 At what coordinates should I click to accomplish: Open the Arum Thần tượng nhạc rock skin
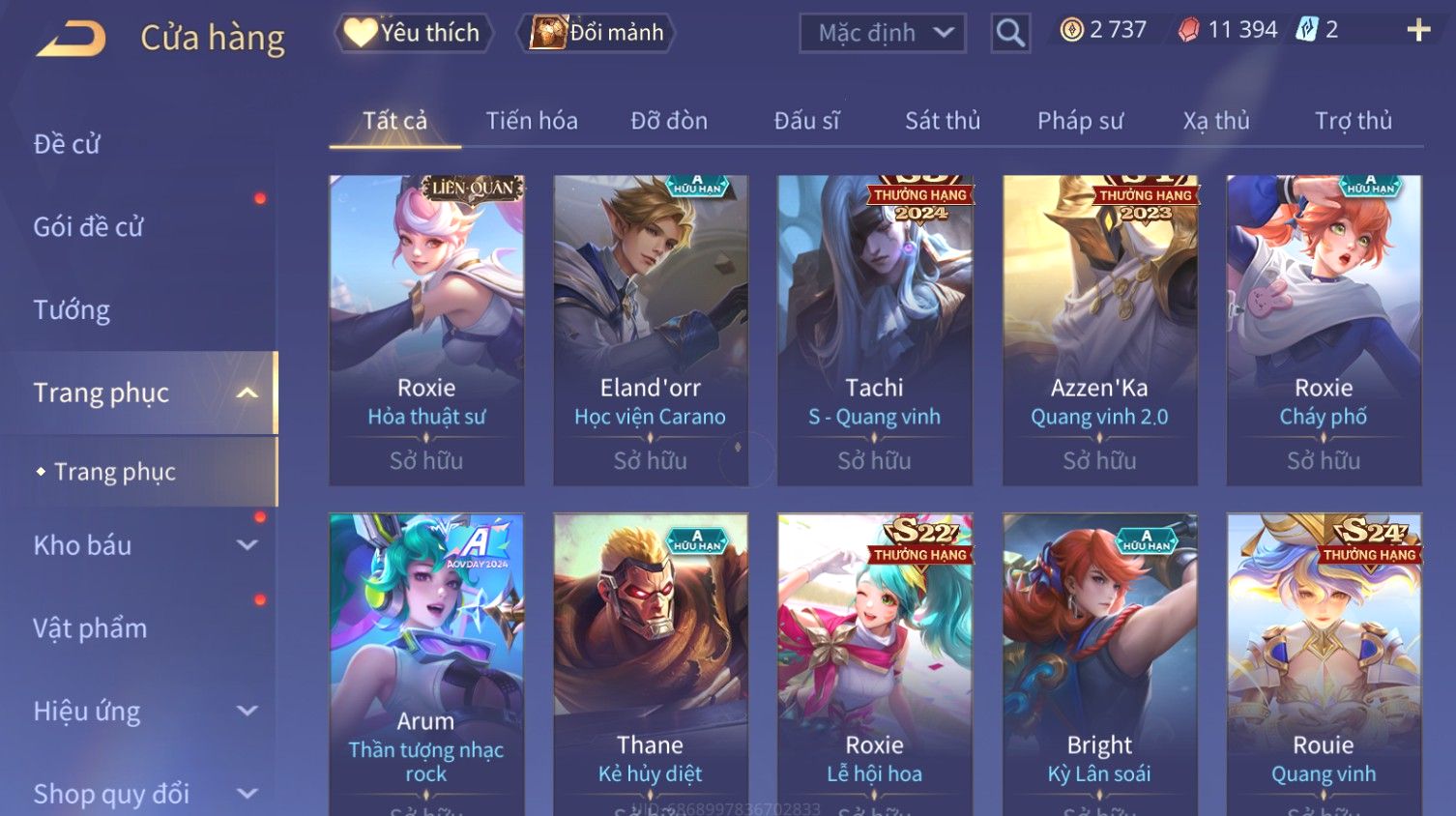(426, 664)
